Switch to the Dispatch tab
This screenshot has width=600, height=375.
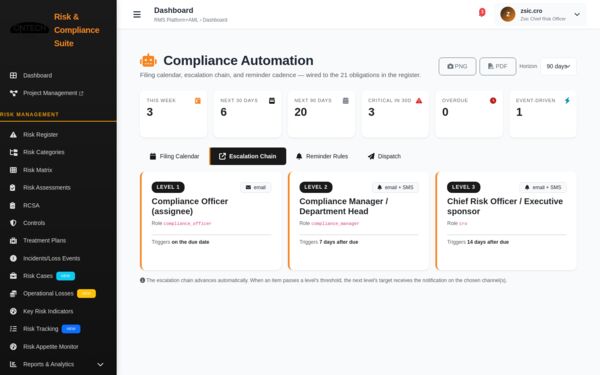[x=384, y=156]
